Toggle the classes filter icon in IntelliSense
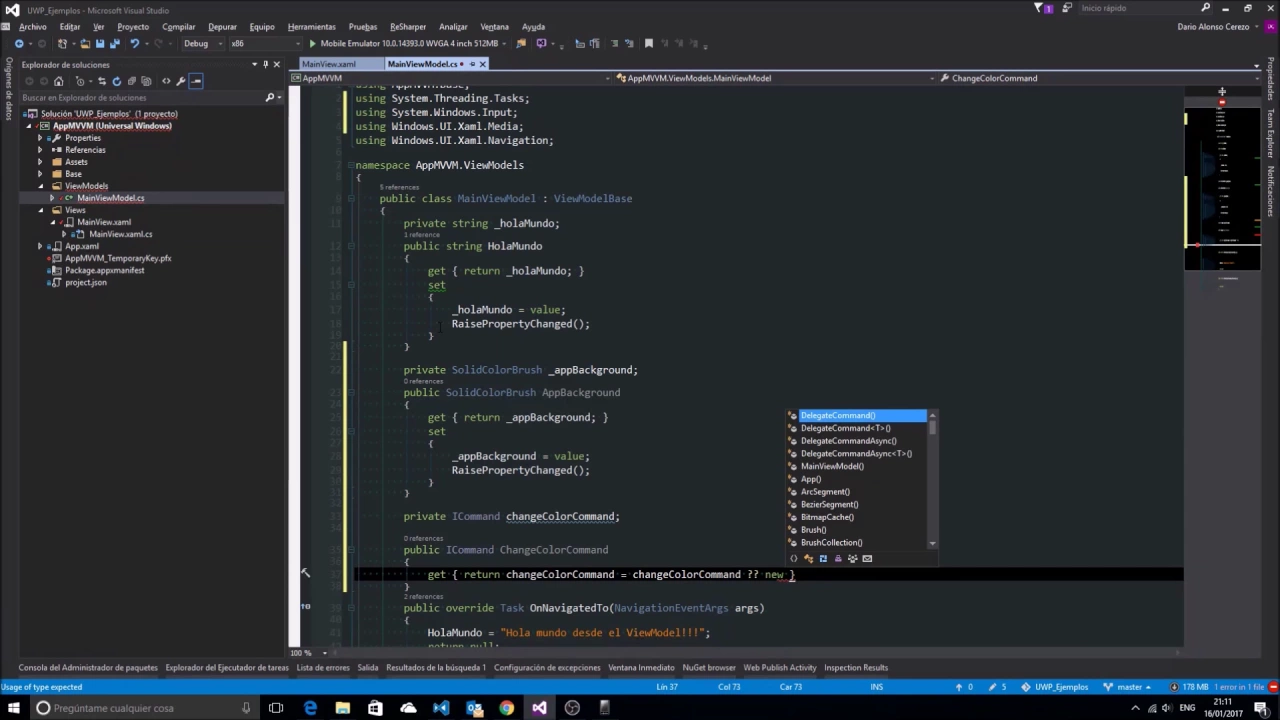This screenshot has width=1280, height=720. pos(808,559)
